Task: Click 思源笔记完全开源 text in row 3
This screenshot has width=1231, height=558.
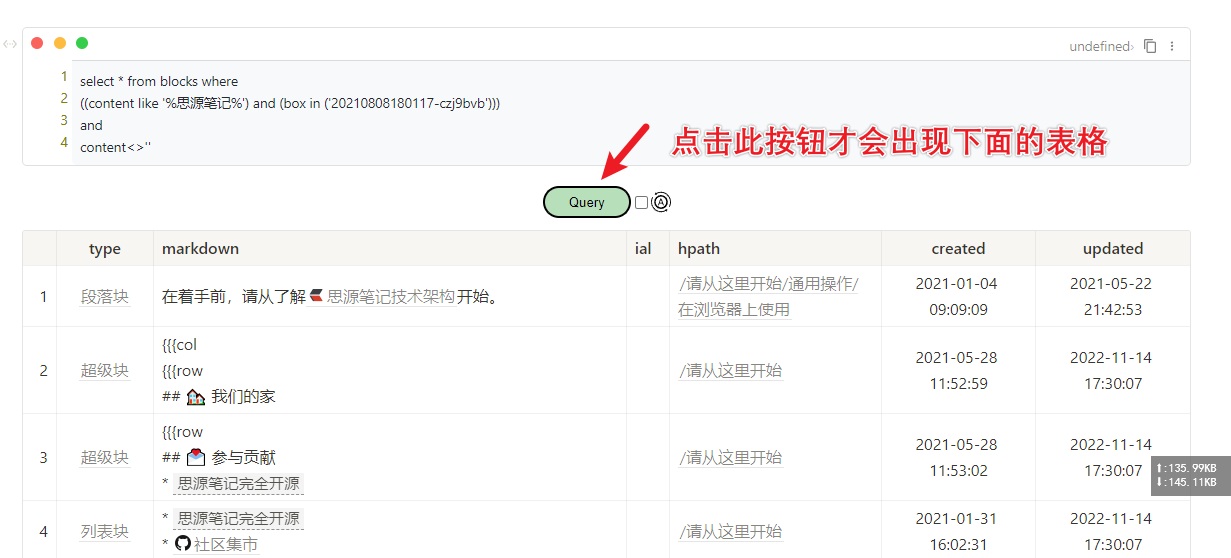Action: pos(238,484)
